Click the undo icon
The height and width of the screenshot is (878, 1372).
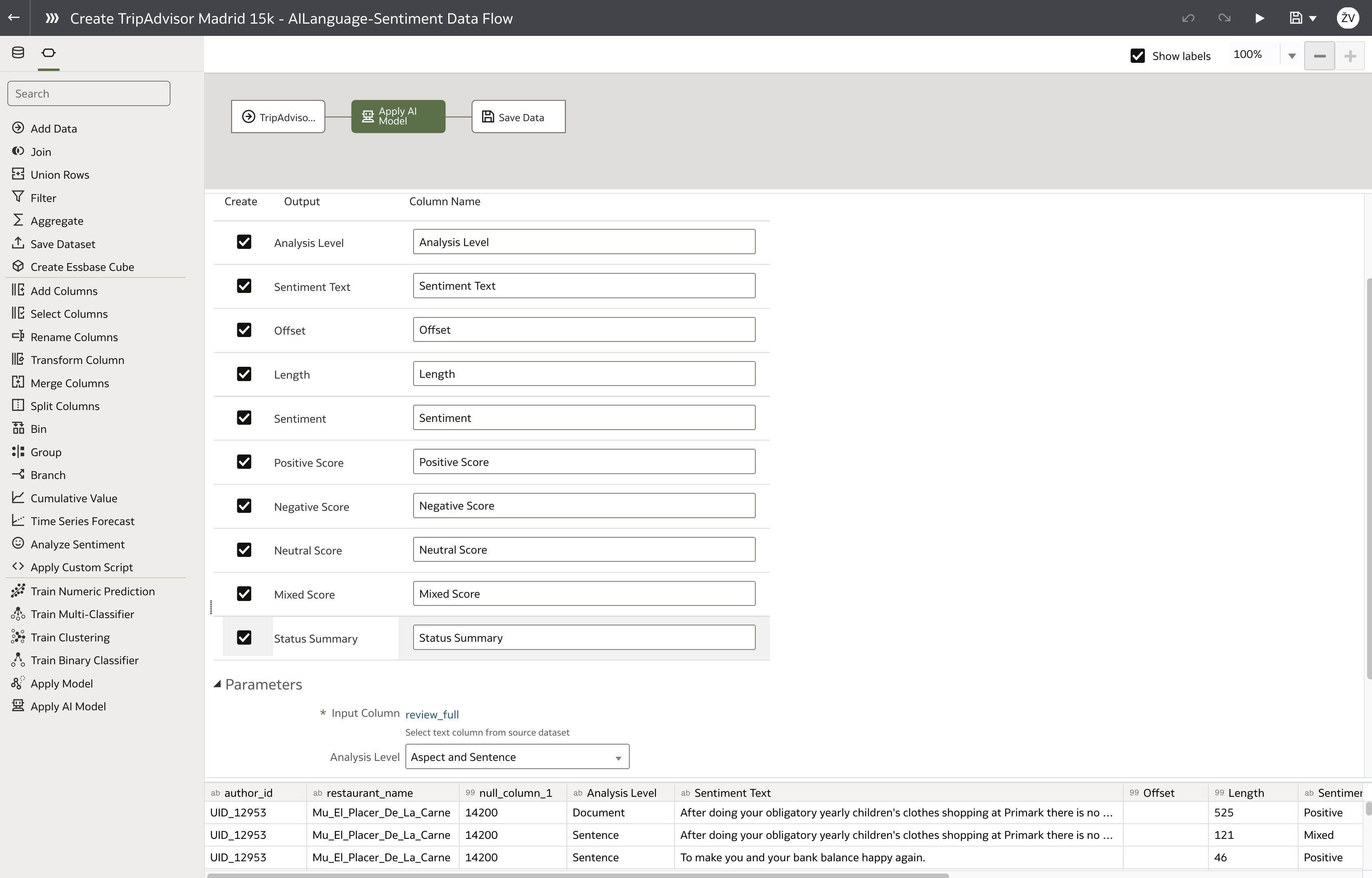(1188, 18)
